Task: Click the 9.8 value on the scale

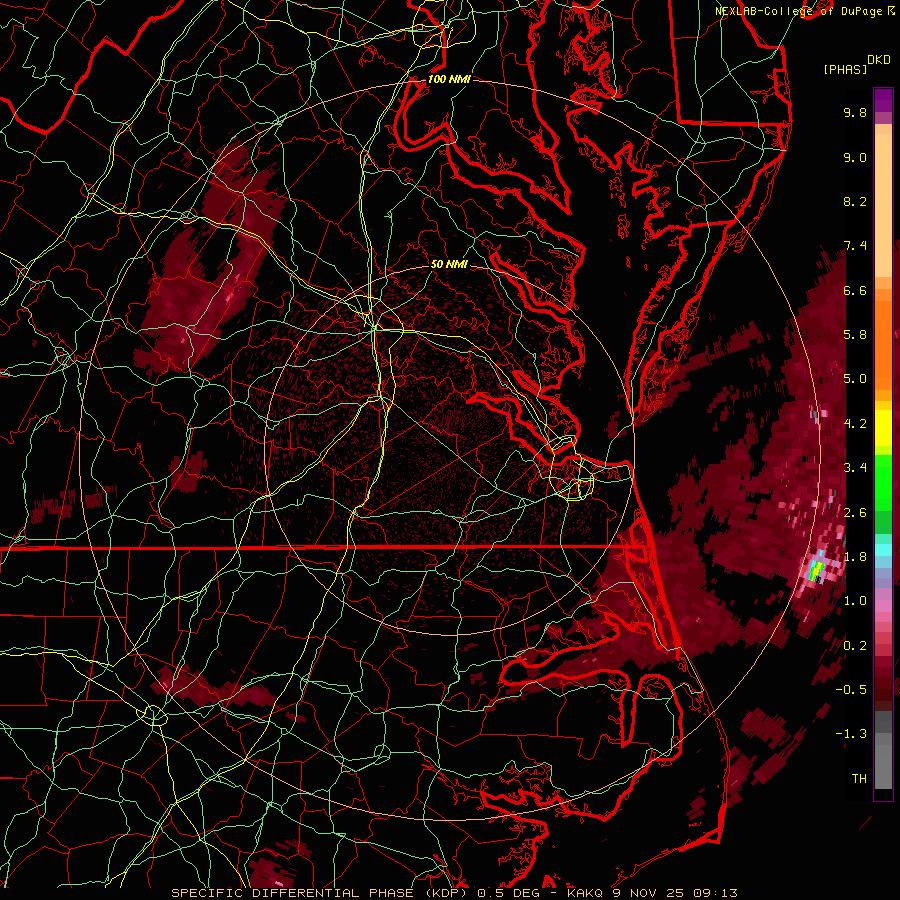Action: [855, 112]
